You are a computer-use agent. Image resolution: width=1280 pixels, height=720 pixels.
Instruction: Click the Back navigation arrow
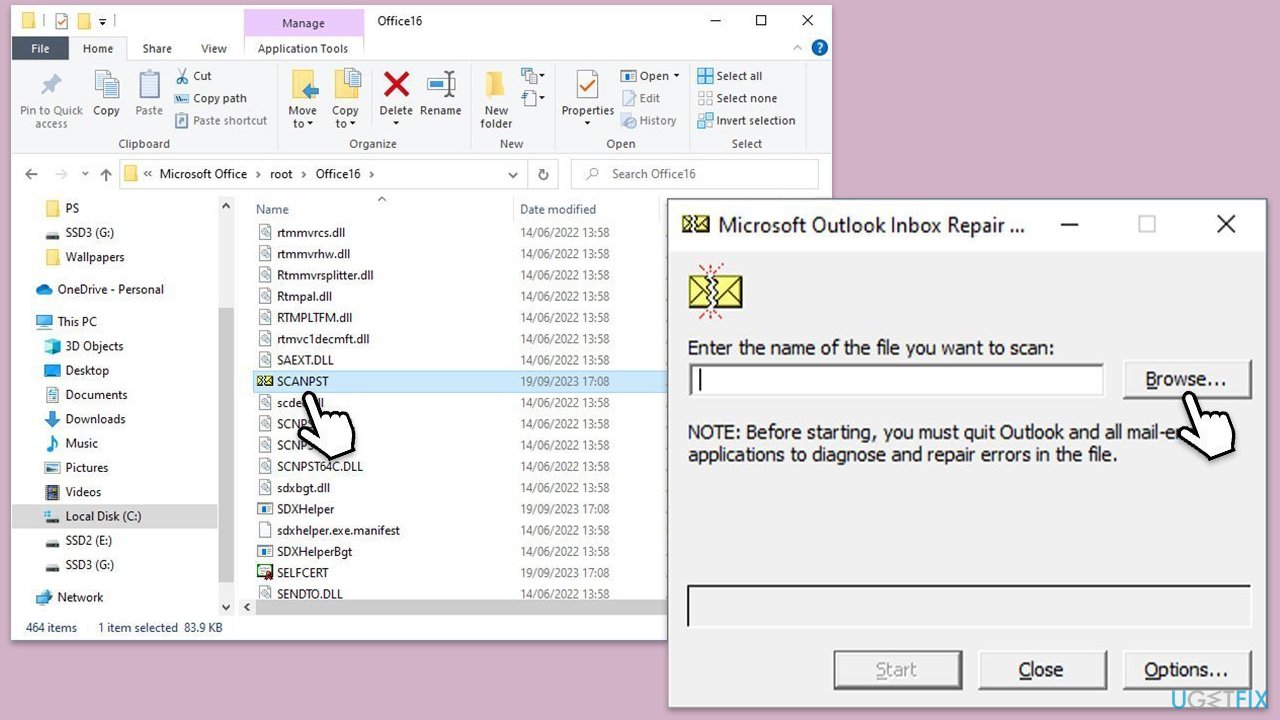coord(31,174)
